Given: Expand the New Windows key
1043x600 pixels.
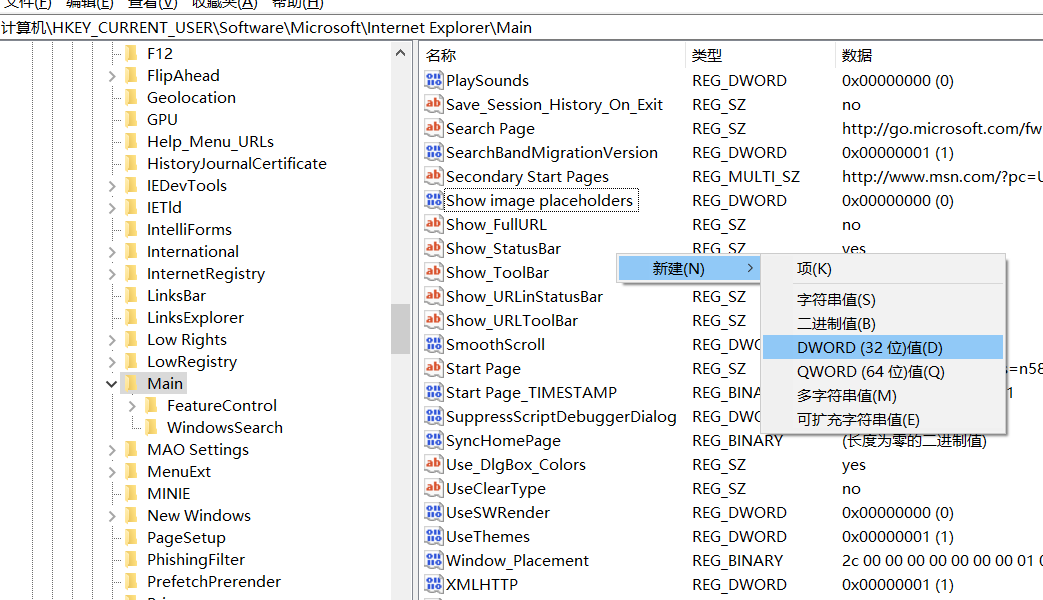Looking at the screenshot, I should click(112, 516).
